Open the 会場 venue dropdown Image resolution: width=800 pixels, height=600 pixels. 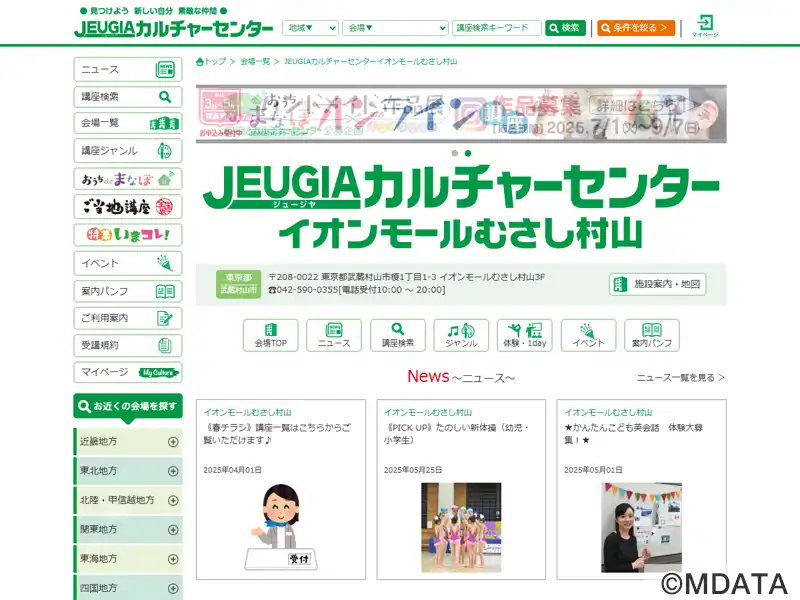(x=395, y=28)
